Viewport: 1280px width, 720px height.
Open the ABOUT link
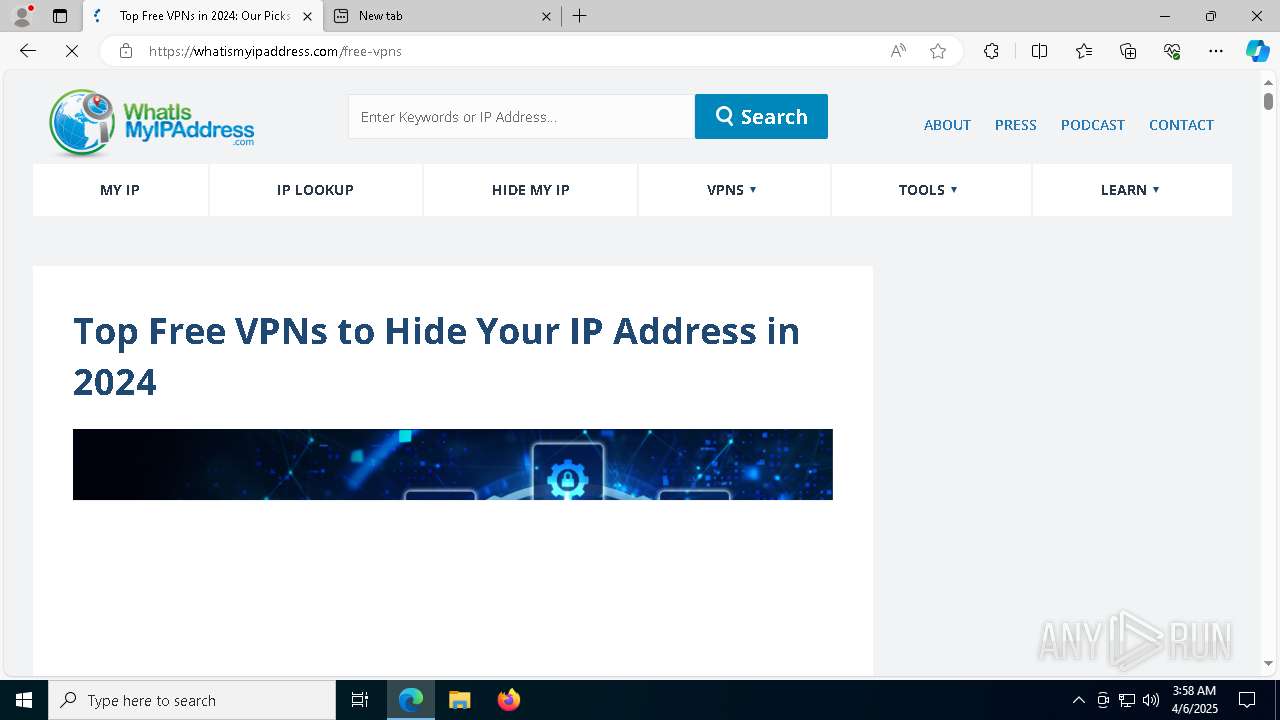tap(947, 125)
